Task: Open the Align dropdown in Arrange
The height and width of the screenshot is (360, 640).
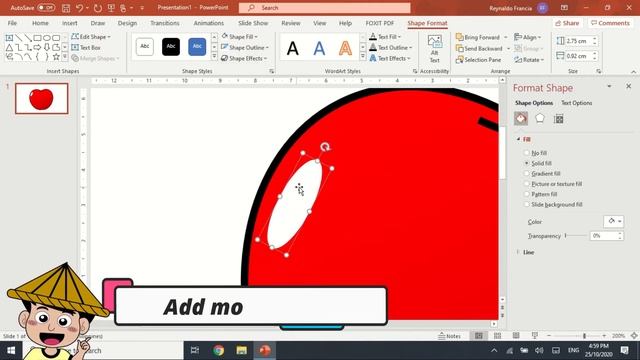Action: click(528, 37)
